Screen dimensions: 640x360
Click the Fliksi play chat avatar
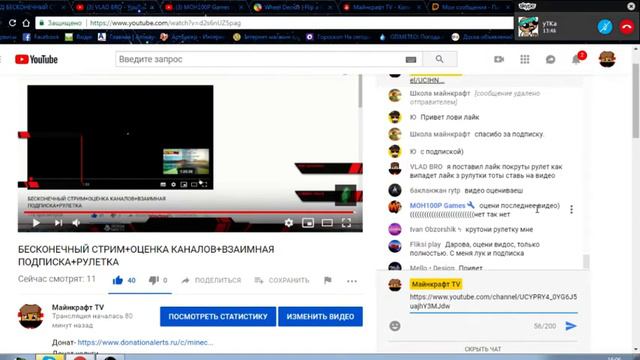tap(395, 247)
